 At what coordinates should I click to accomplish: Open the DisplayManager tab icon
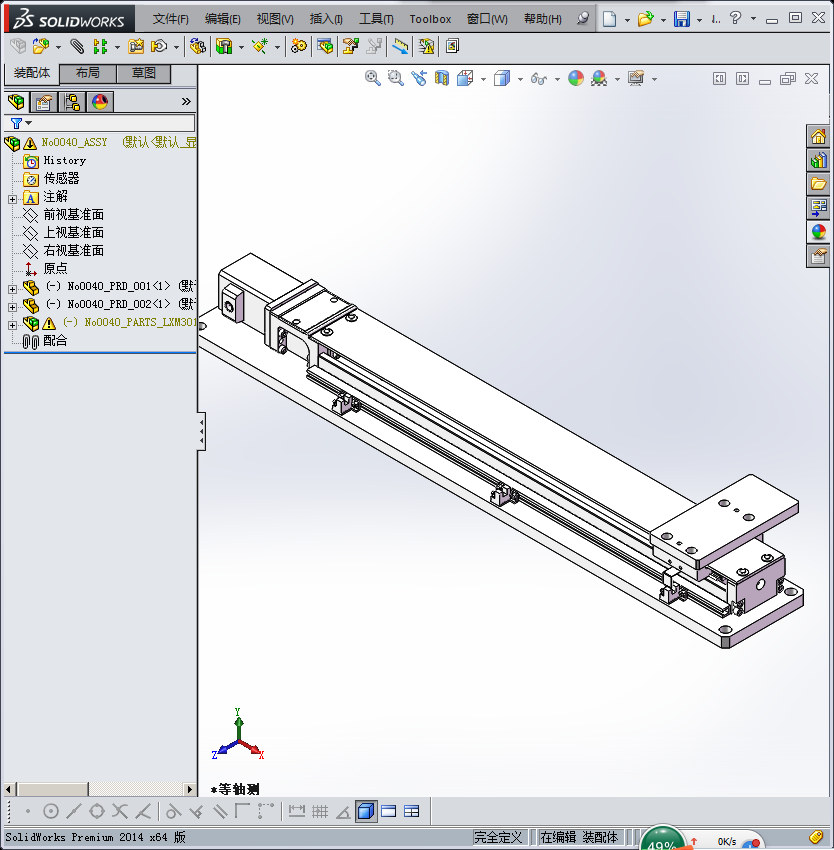(x=100, y=102)
